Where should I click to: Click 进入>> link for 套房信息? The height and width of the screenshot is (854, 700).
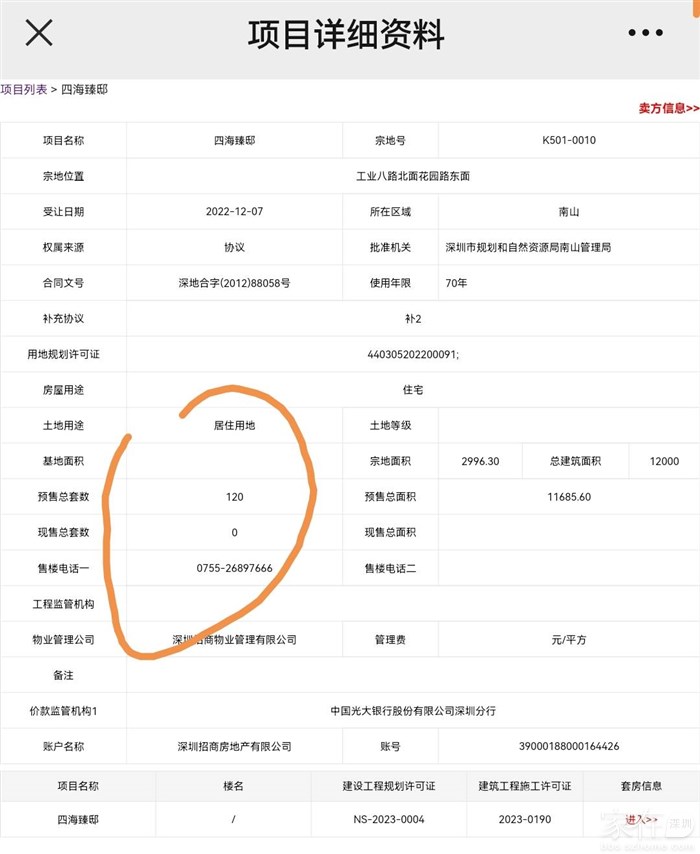pos(640,820)
